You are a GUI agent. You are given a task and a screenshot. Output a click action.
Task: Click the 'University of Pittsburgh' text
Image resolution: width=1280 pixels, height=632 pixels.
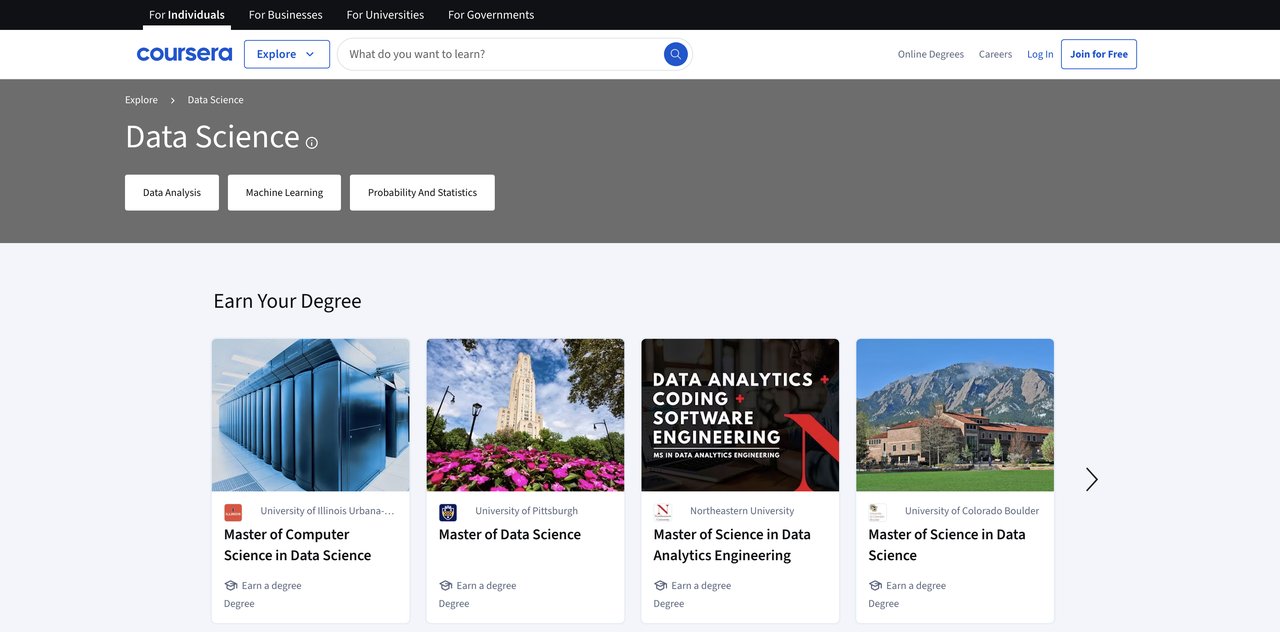coord(526,511)
